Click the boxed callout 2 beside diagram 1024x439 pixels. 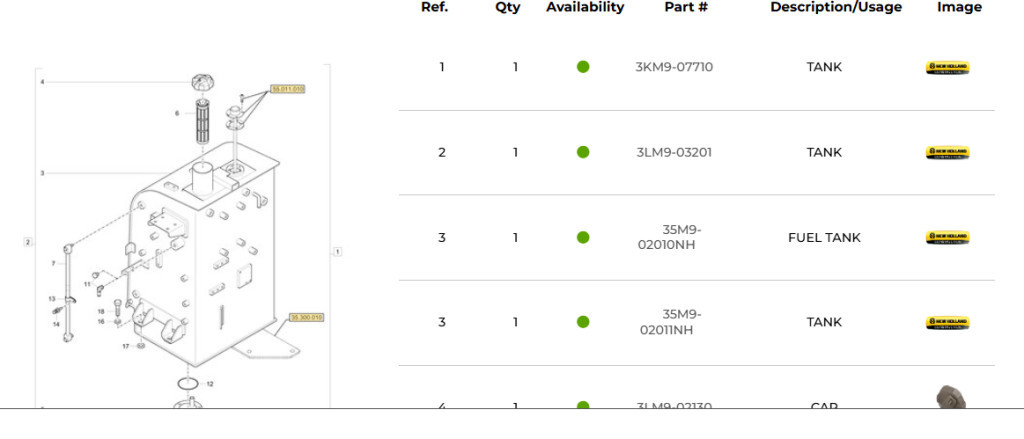tap(28, 242)
